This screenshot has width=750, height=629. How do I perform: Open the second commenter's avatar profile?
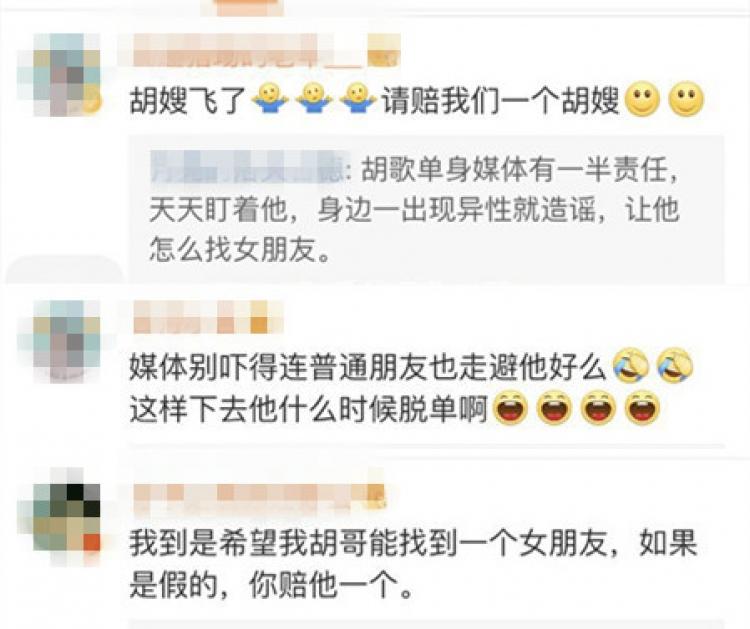coord(59,341)
